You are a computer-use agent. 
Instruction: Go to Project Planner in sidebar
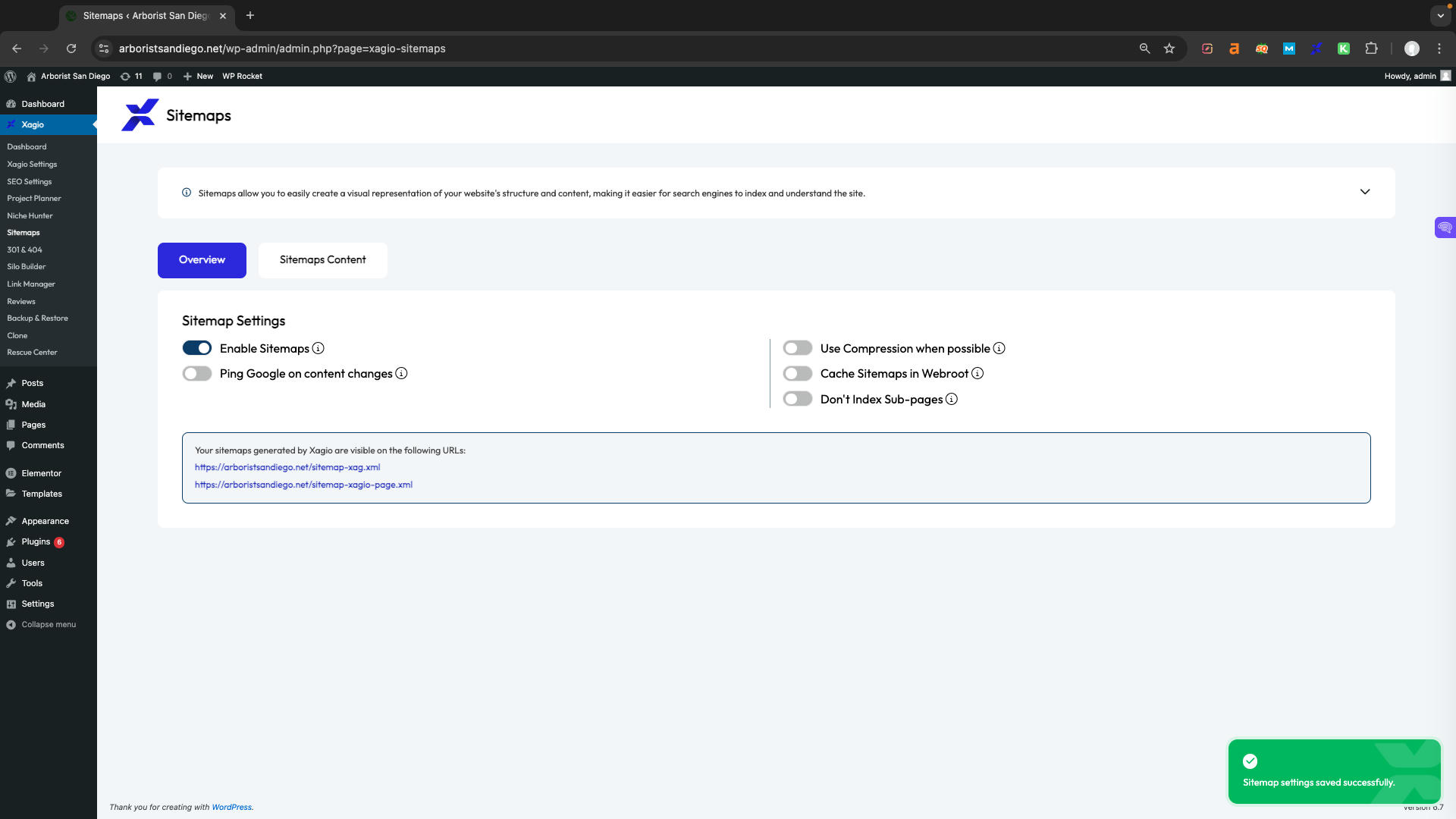click(x=34, y=199)
